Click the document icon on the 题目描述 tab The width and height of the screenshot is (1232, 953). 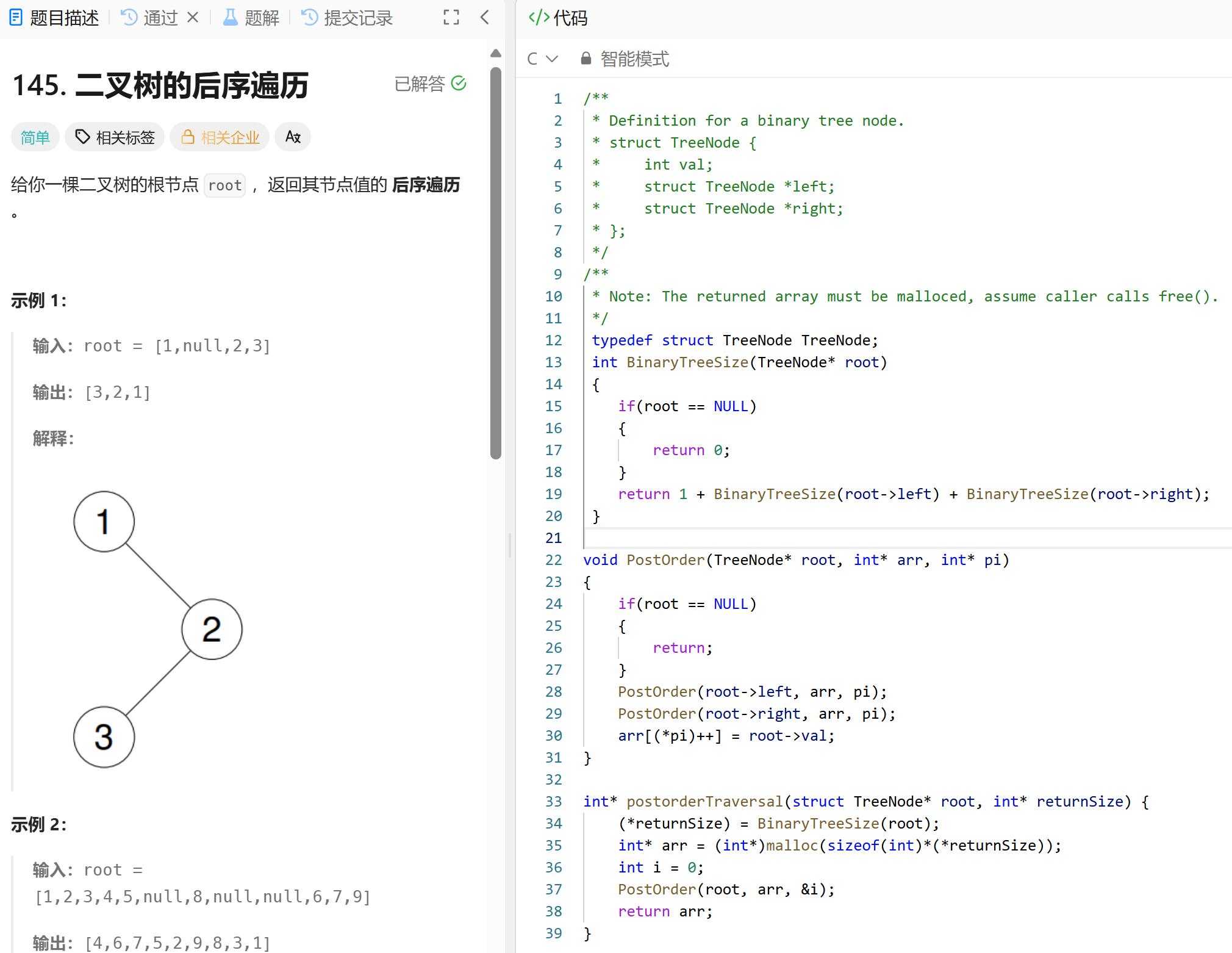click(x=16, y=18)
